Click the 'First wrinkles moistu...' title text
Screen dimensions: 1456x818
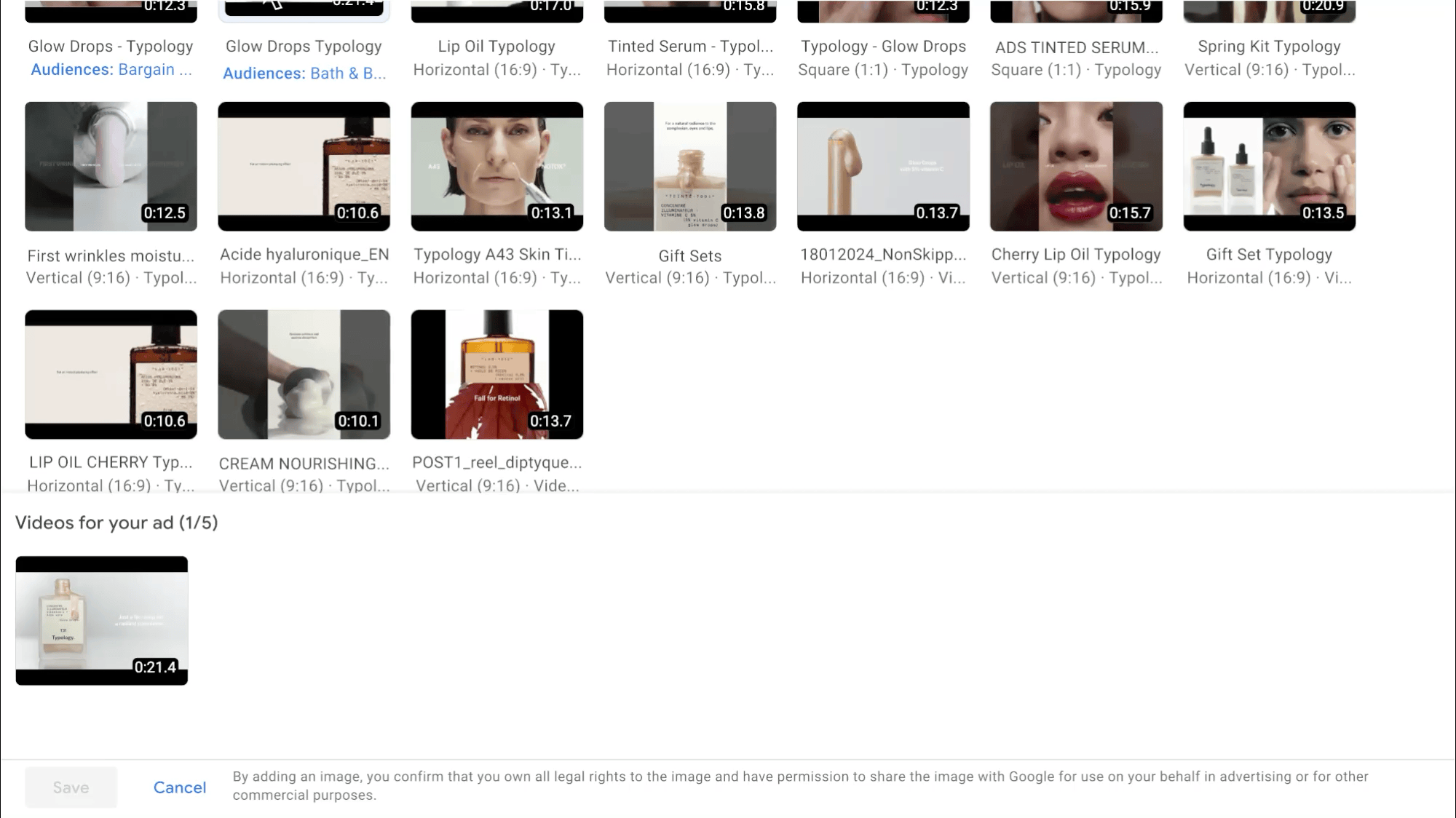coord(111,256)
